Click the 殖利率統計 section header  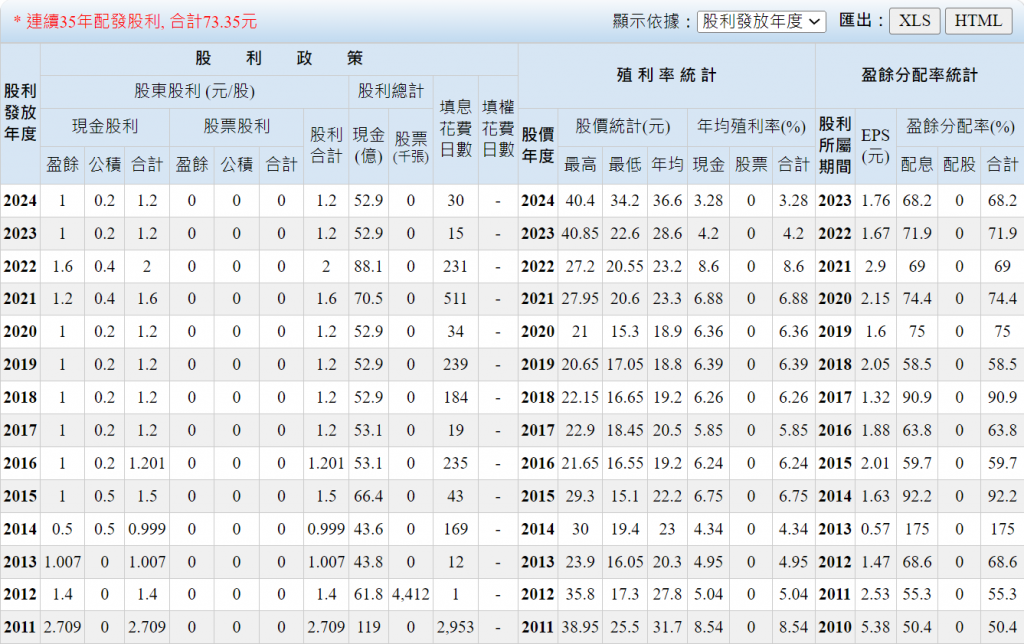(x=666, y=75)
